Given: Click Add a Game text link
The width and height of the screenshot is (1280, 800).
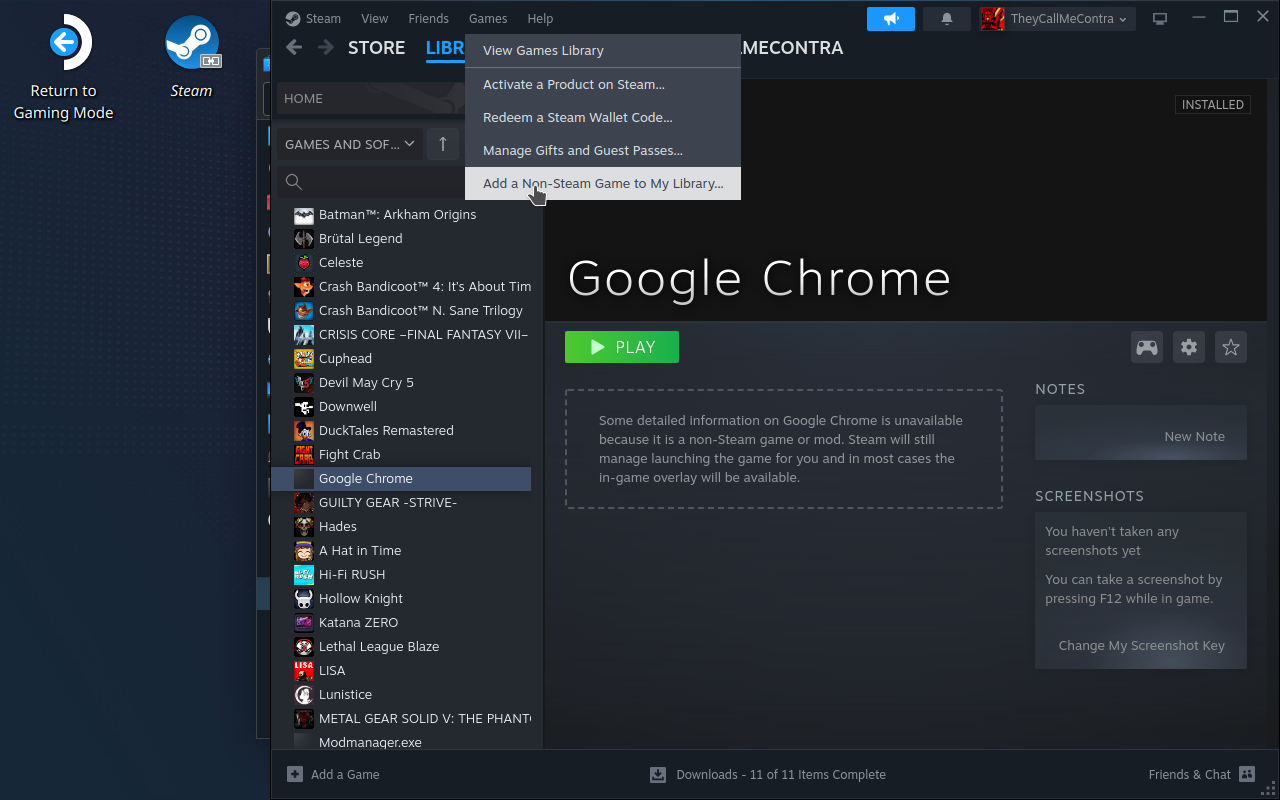Looking at the screenshot, I should pyautogui.click(x=345, y=774).
